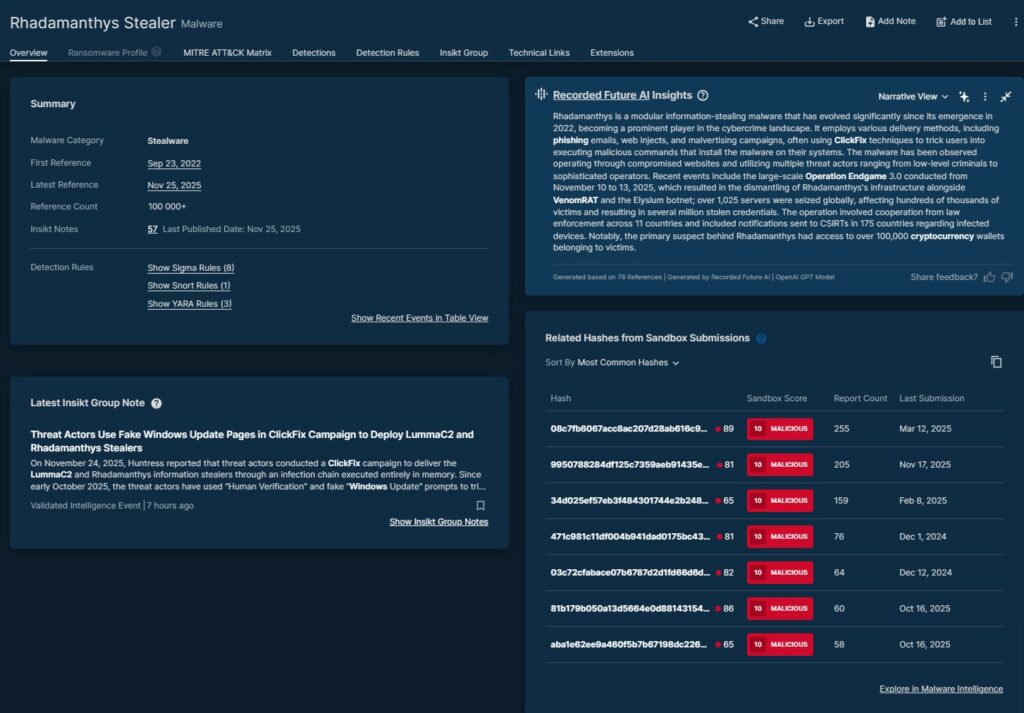The image size is (1024, 713).
Task: Give thumbs up feedback on AI Insights
Action: click(989, 277)
